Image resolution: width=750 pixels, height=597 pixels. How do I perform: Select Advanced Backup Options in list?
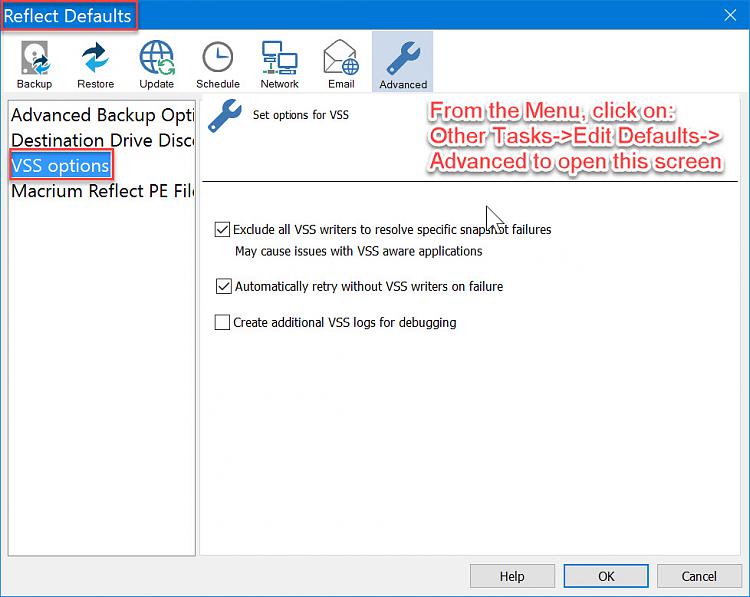pyautogui.click(x=102, y=115)
